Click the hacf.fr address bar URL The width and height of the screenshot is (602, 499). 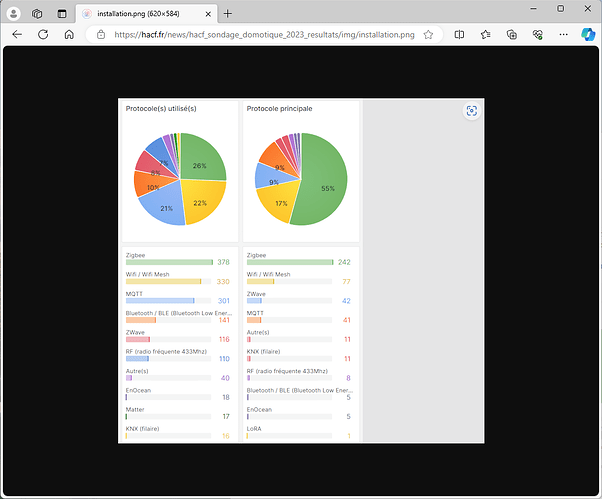[x=260, y=34]
